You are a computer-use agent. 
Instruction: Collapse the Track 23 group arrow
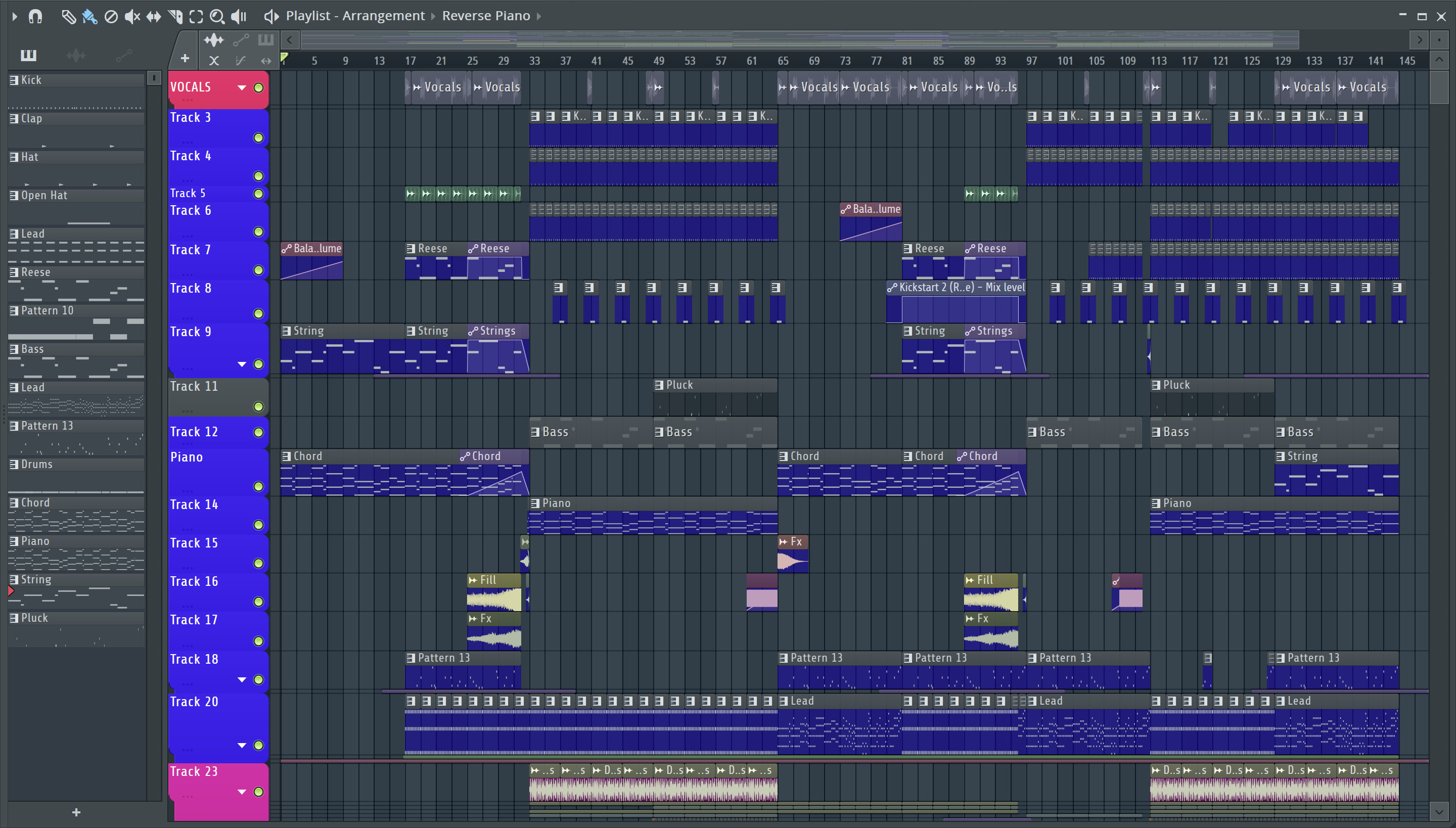(242, 792)
